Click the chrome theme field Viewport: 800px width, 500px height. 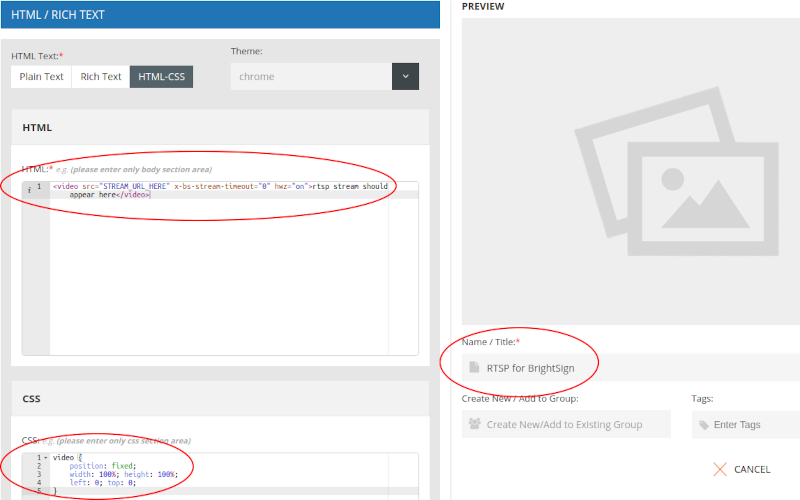coord(311,77)
